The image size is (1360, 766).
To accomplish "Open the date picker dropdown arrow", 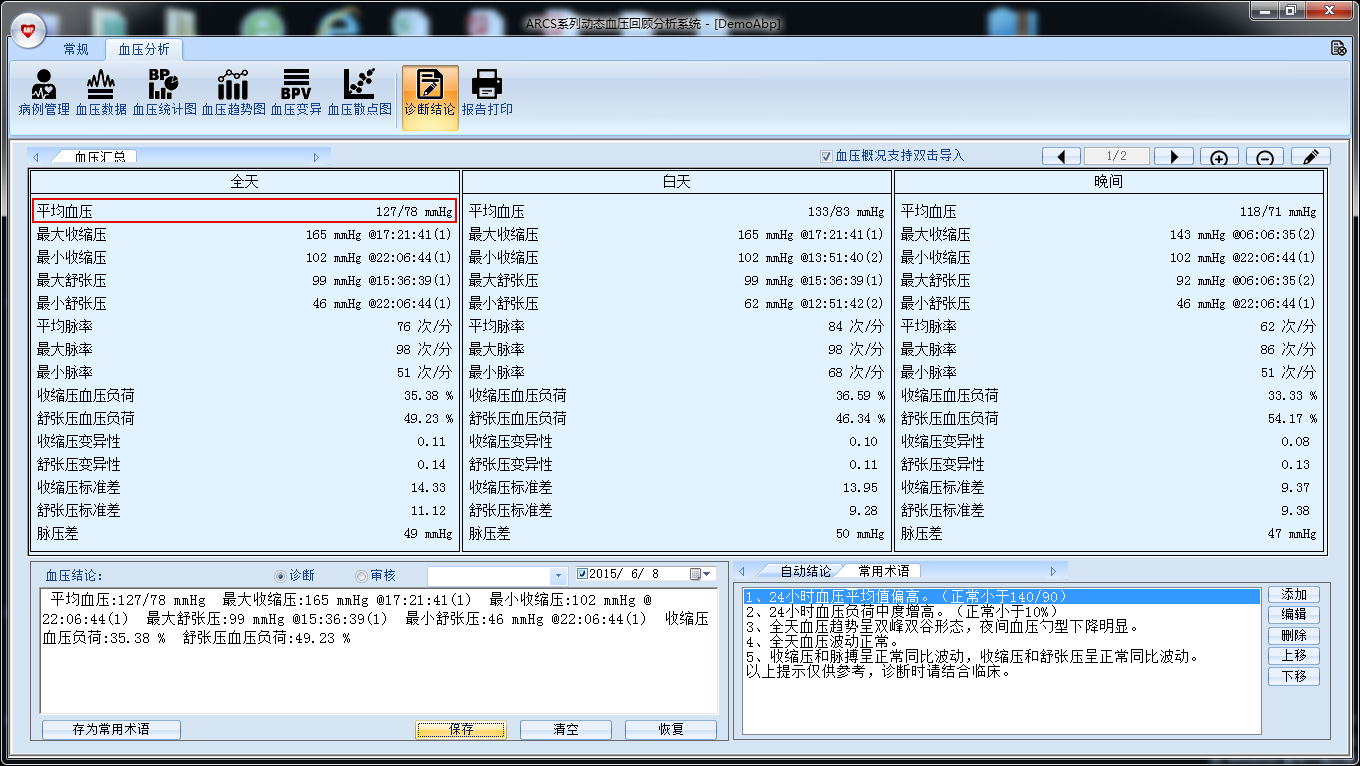I will tap(706, 574).
